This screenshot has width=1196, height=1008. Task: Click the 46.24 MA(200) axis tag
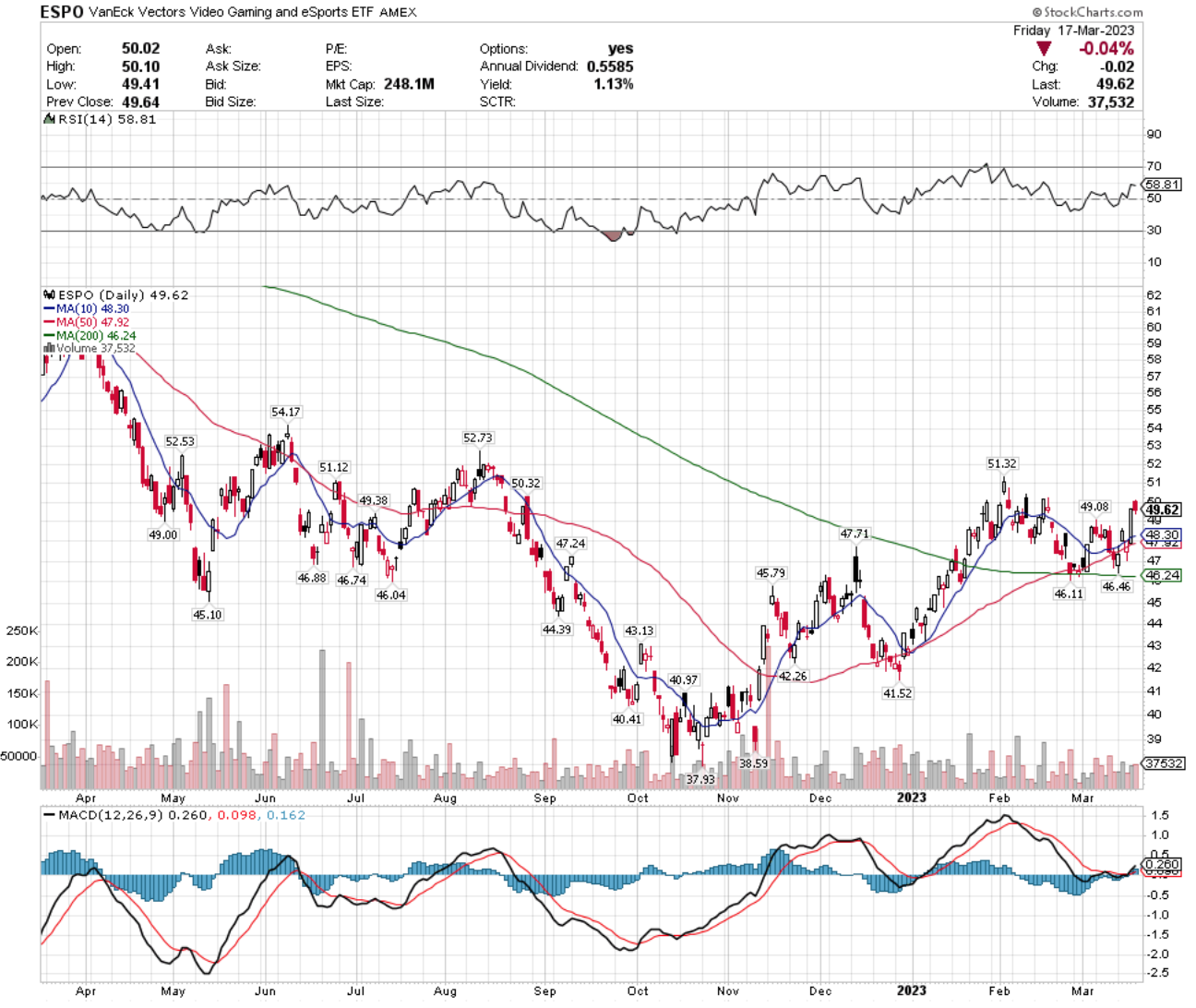click(1163, 575)
